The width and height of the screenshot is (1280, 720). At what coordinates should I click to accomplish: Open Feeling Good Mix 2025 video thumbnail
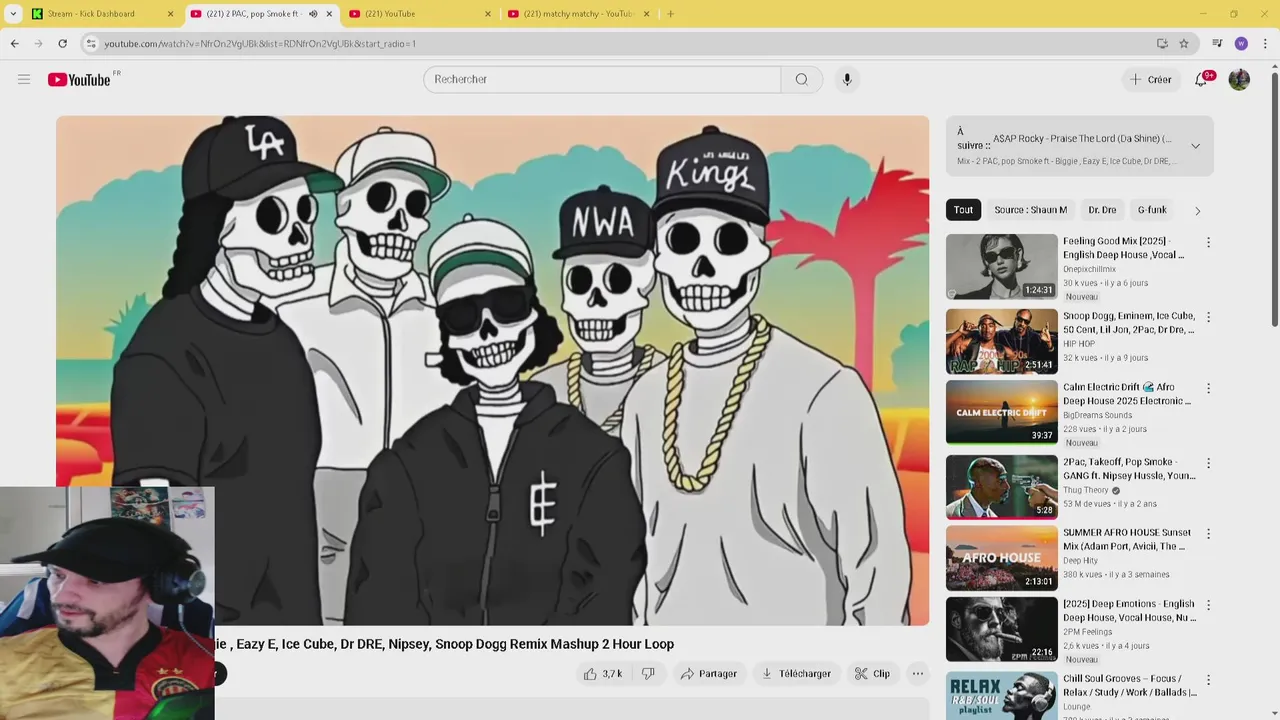[x=1001, y=266]
